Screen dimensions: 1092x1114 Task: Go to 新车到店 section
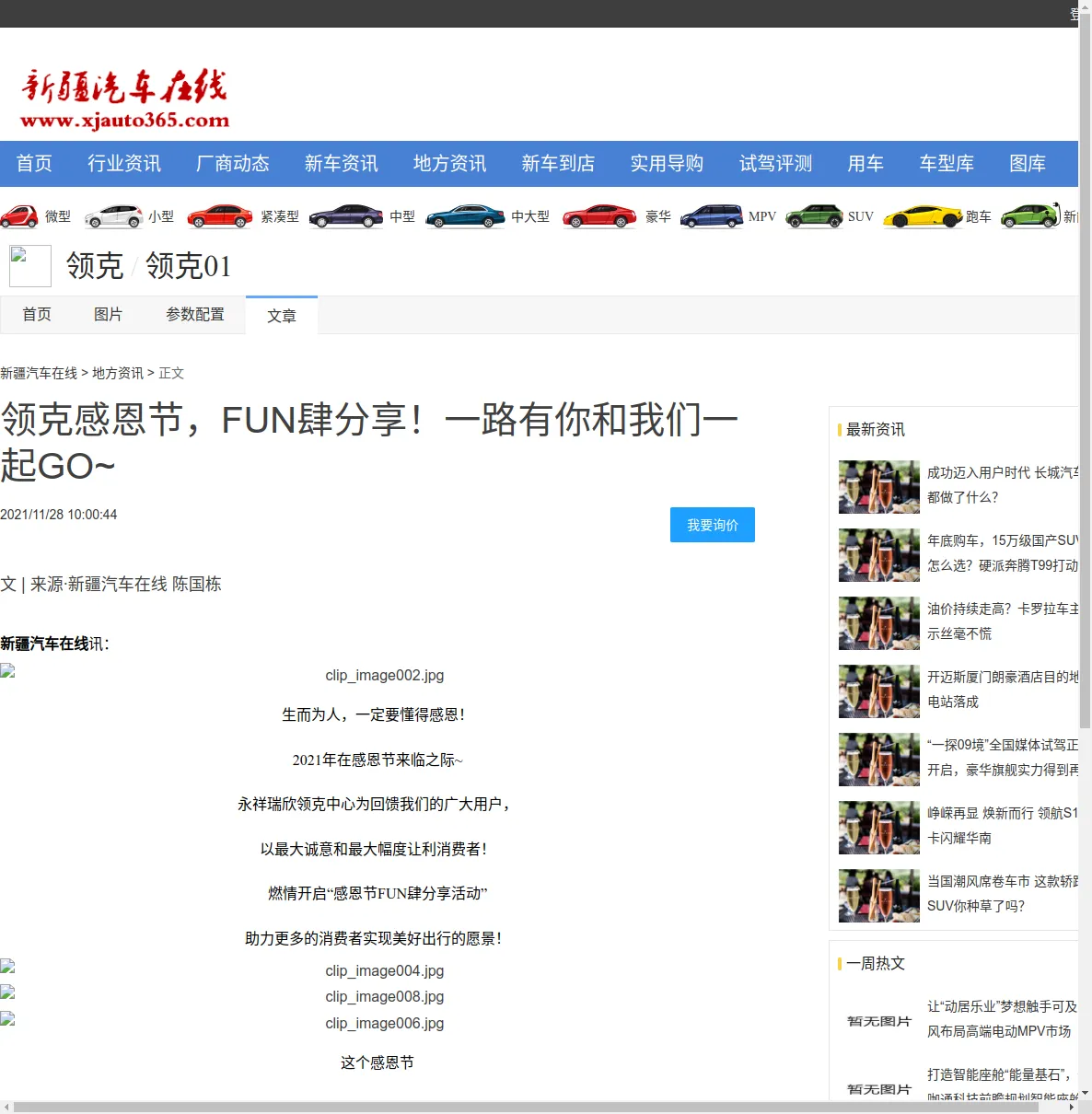pyautogui.click(x=559, y=164)
